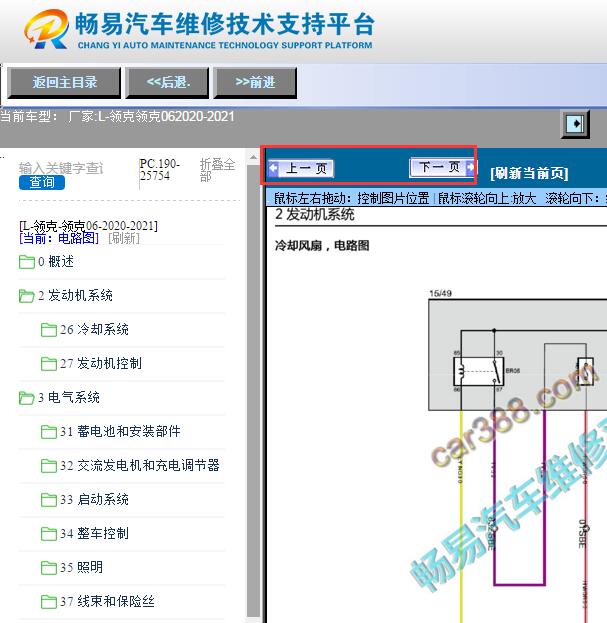The width and height of the screenshot is (607, 623).
Task: Open the 33 启动系统 folder icon
Action: click(49, 500)
